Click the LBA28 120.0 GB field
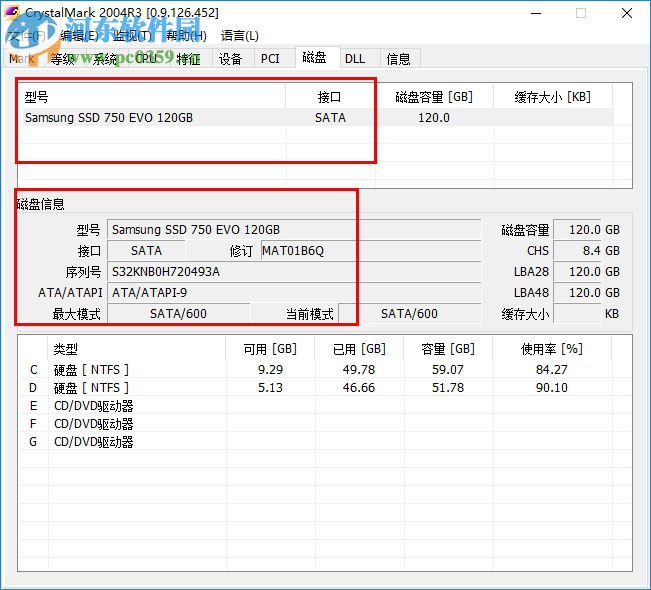The image size is (651, 590). (x=578, y=272)
